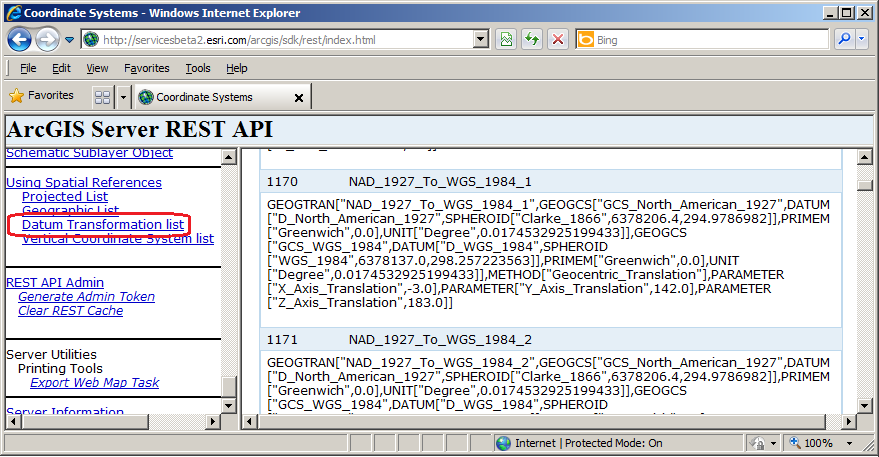Click the Bing search provider icon
This screenshot has height=457, width=879.
[x=586, y=40]
